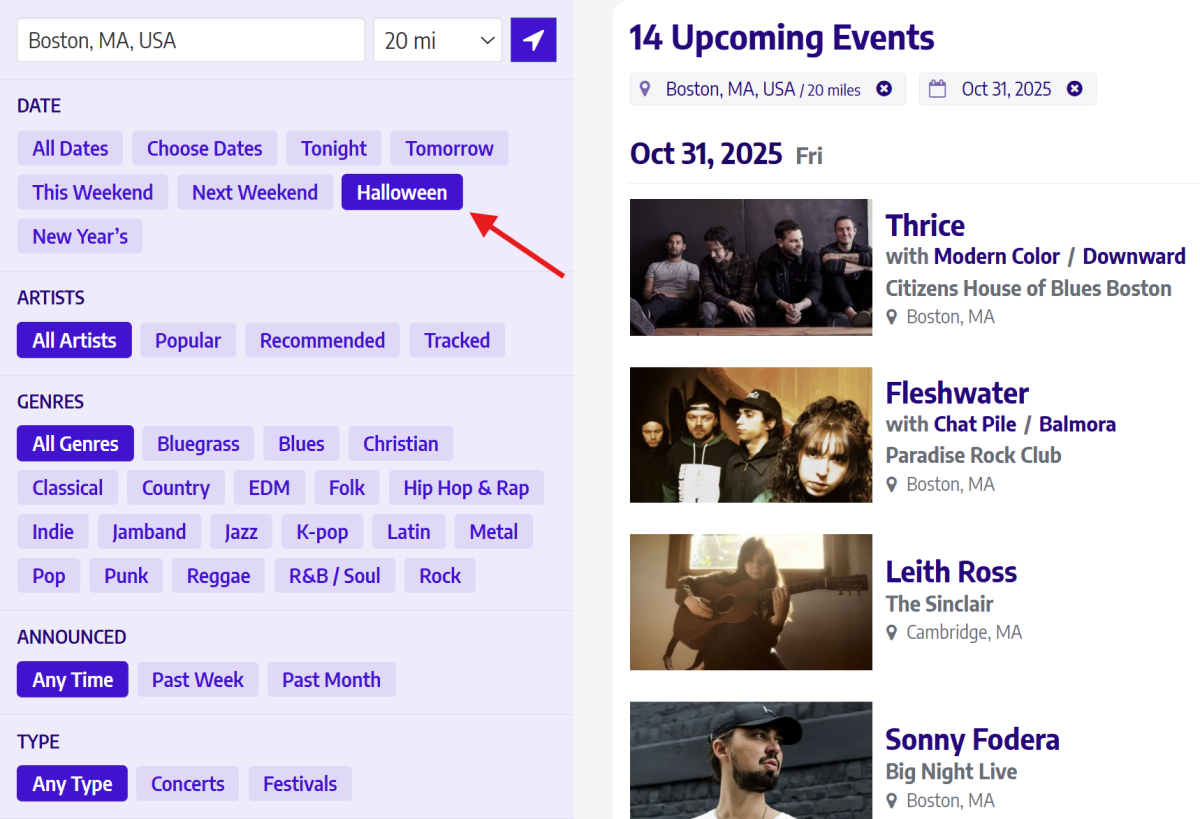Filter announced Past Week
Image resolution: width=1200 pixels, height=819 pixels.
coord(198,680)
